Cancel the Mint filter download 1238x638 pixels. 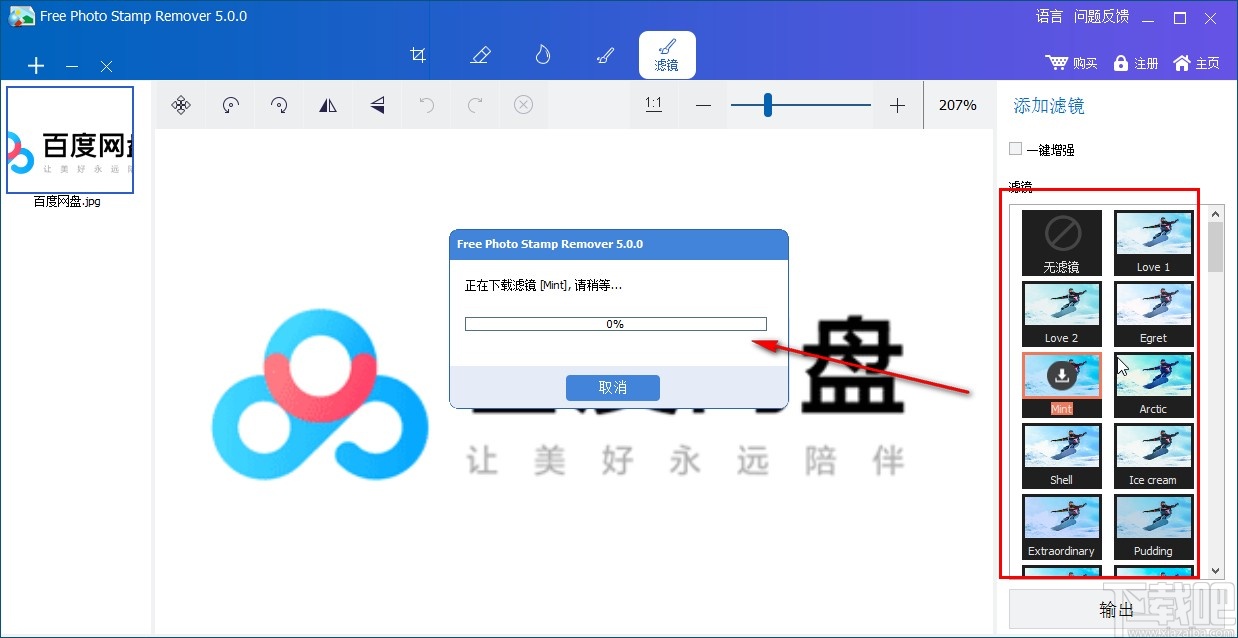pyautogui.click(x=613, y=387)
